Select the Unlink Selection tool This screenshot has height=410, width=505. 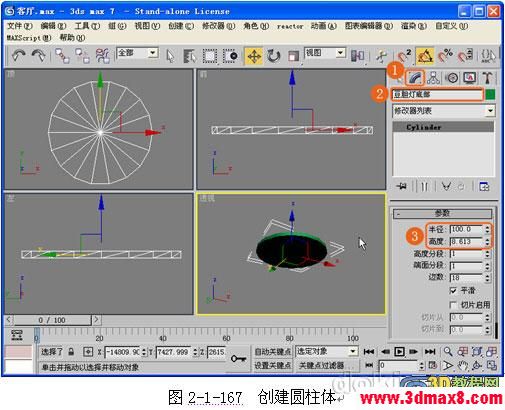(82, 56)
